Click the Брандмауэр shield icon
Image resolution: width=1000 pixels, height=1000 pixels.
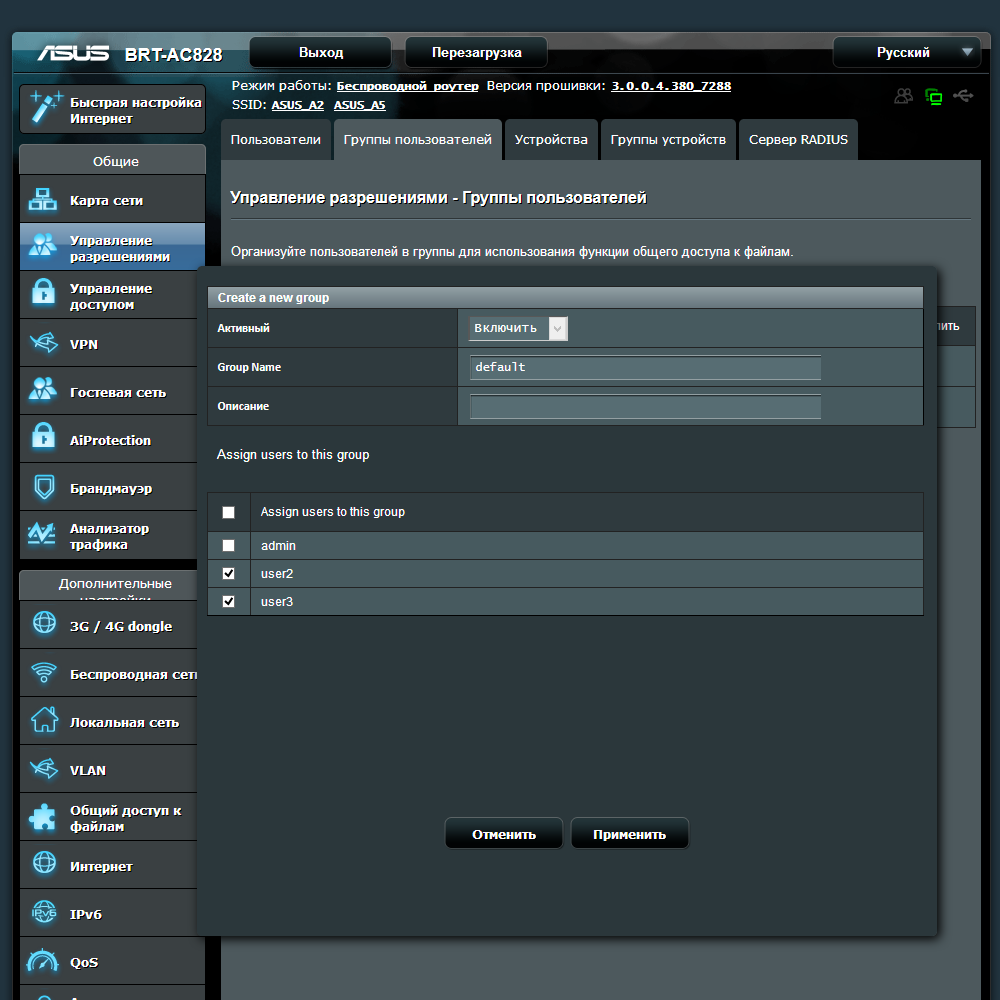[x=44, y=488]
